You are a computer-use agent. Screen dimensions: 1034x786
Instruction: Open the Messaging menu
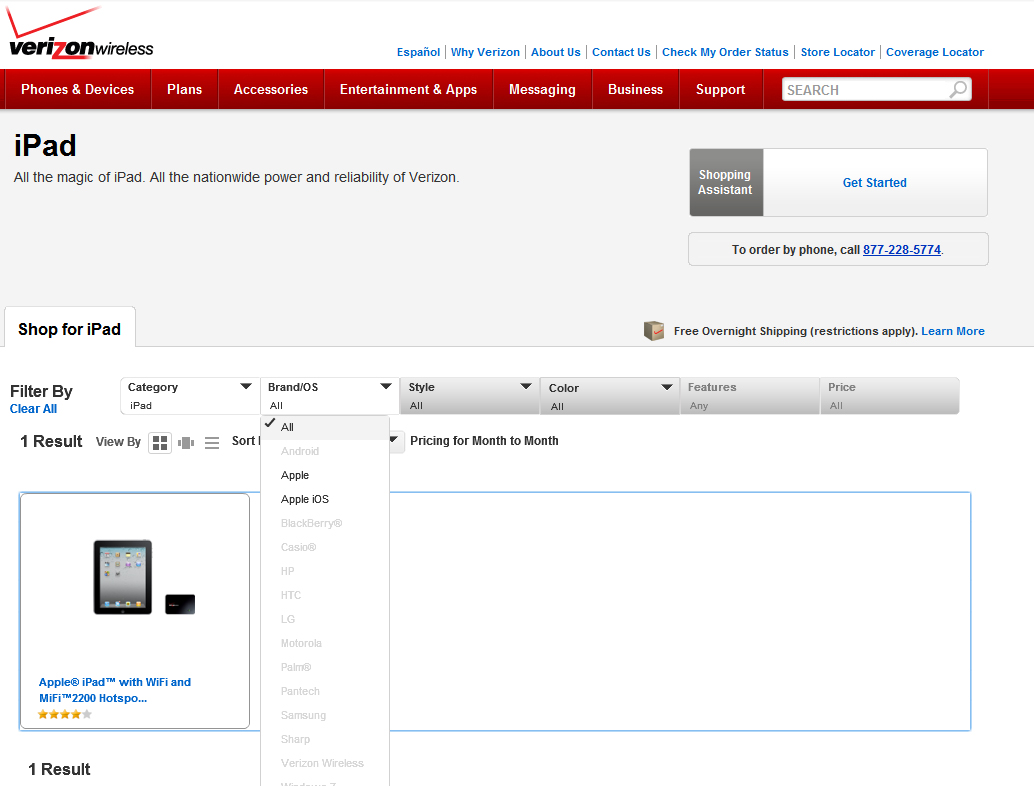(542, 89)
